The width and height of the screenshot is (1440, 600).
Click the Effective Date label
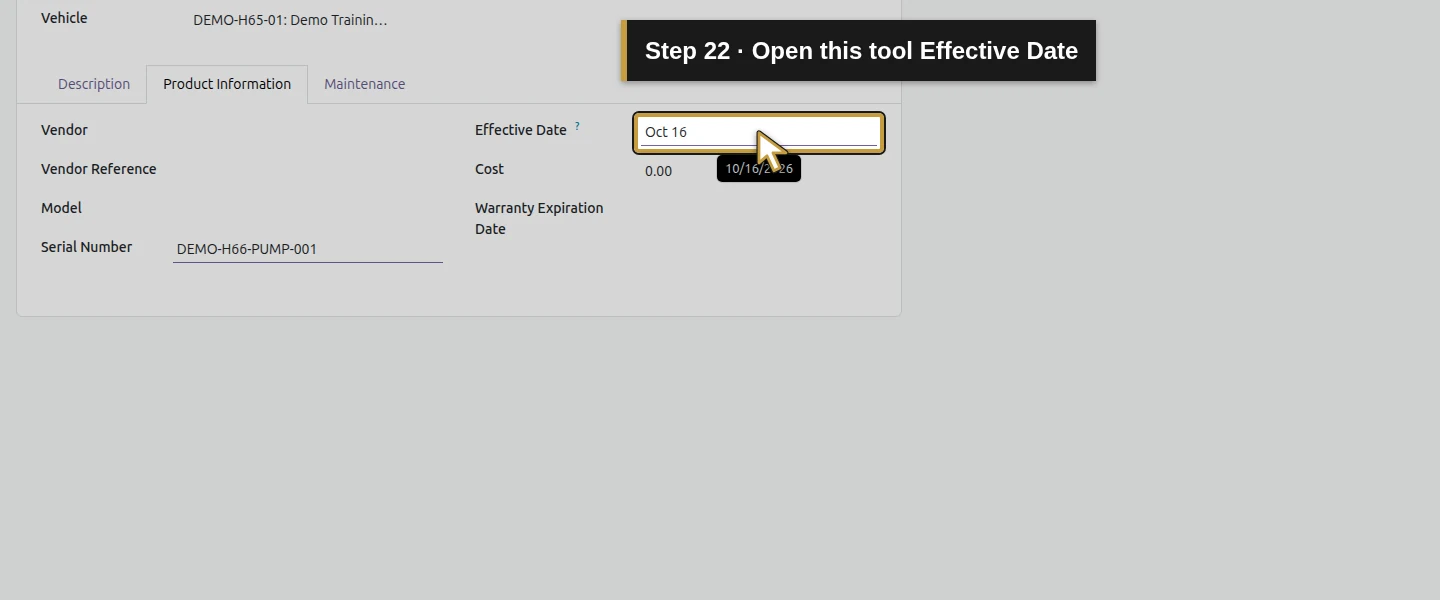click(521, 130)
